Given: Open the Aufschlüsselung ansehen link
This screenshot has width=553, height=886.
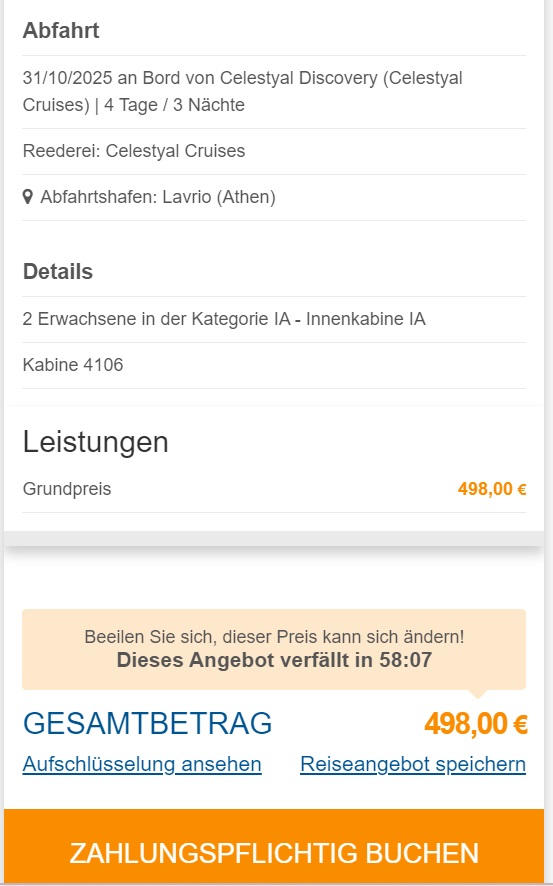Looking at the screenshot, I should (x=142, y=764).
